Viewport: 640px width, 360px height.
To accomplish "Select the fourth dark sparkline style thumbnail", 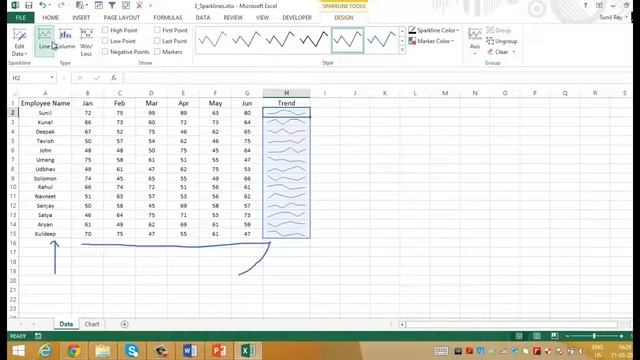I will [x=313, y=40].
